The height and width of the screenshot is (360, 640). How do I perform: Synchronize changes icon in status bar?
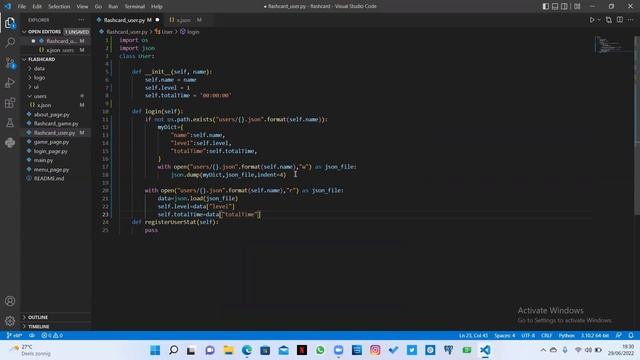coord(32,336)
